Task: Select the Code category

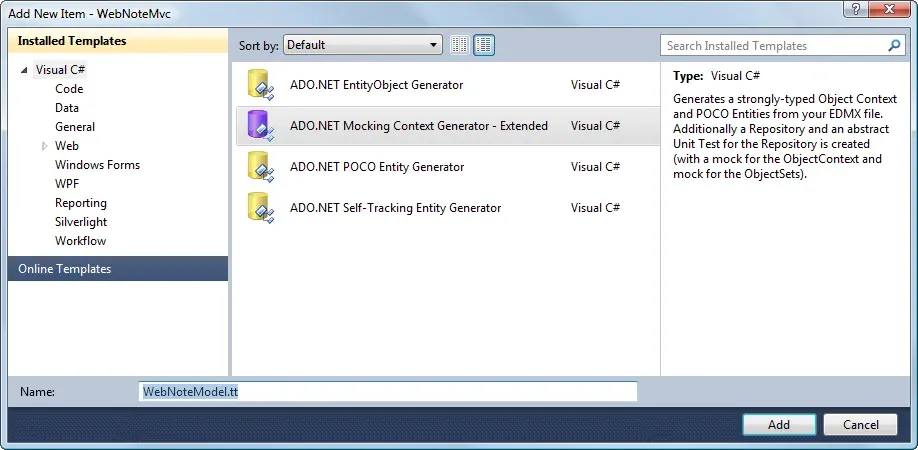Action: tap(69, 89)
